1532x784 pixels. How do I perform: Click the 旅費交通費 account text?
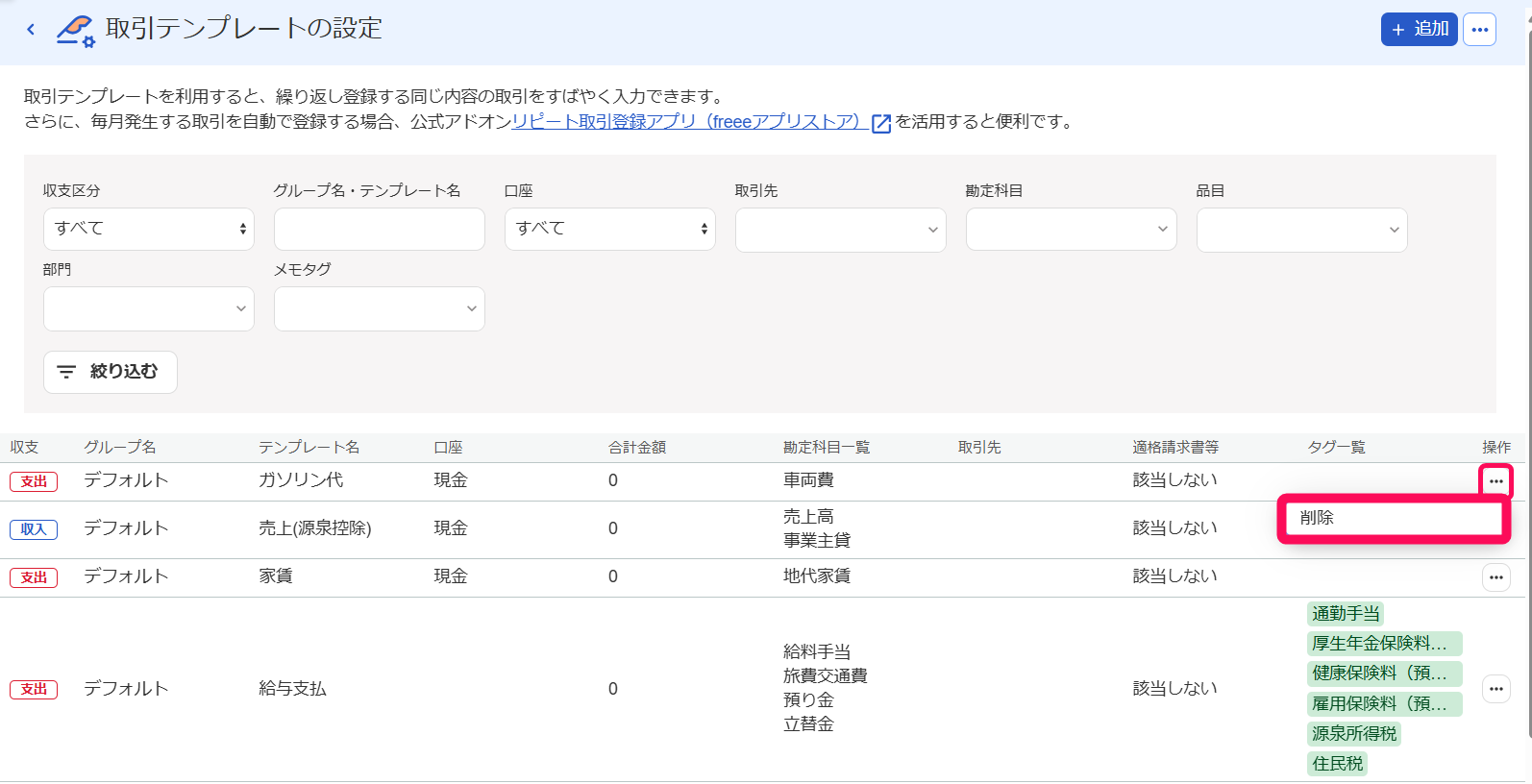click(x=826, y=676)
